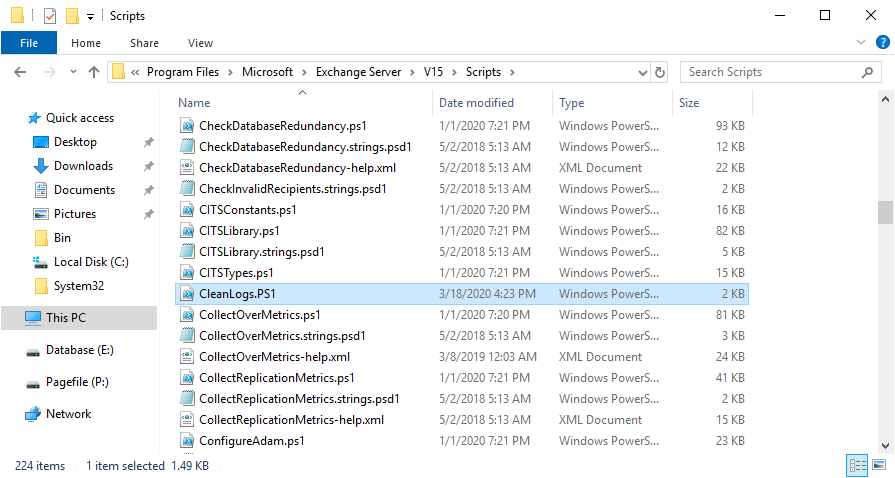895x478 pixels.
Task: Switch to the Large icons view layout
Action: pyautogui.click(x=879, y=465)
